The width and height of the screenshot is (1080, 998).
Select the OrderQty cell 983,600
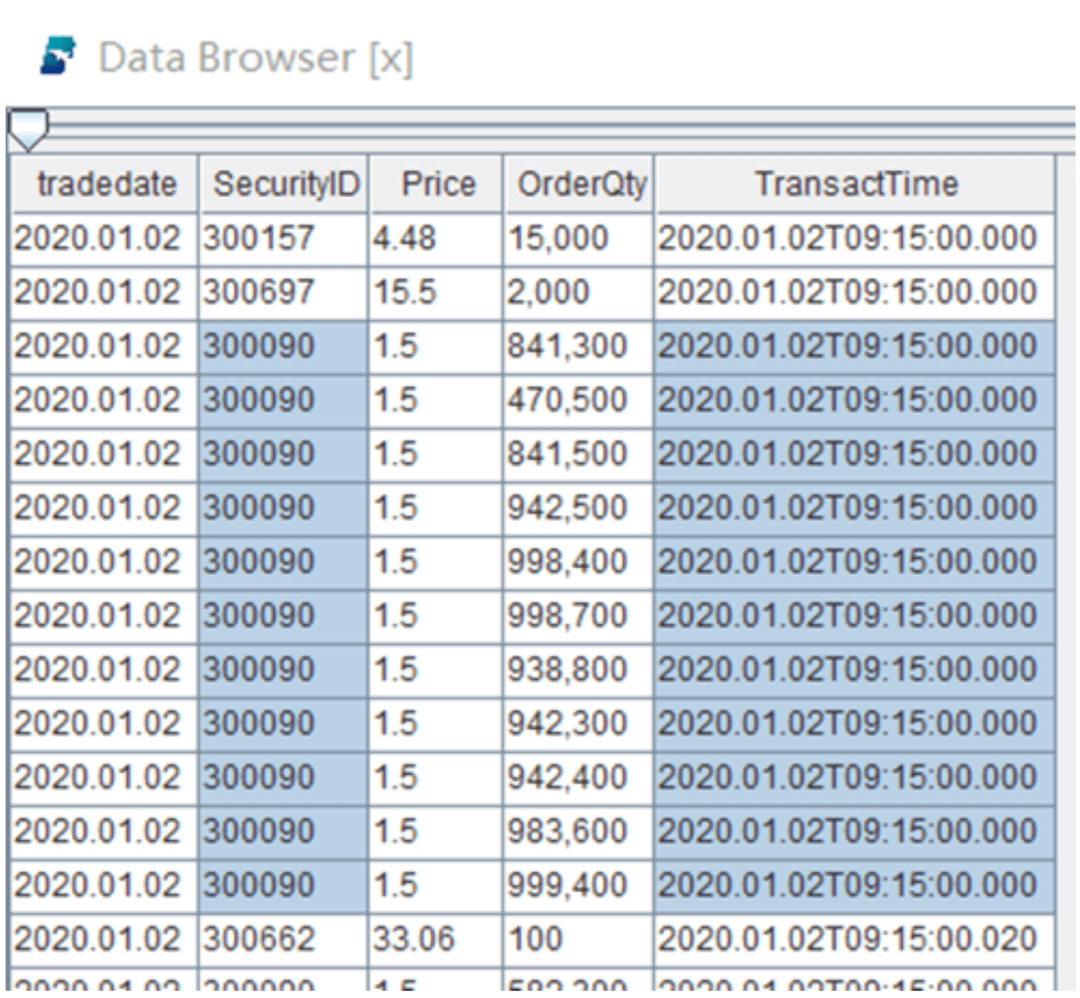pyautogui.click(x=579, y=832)
